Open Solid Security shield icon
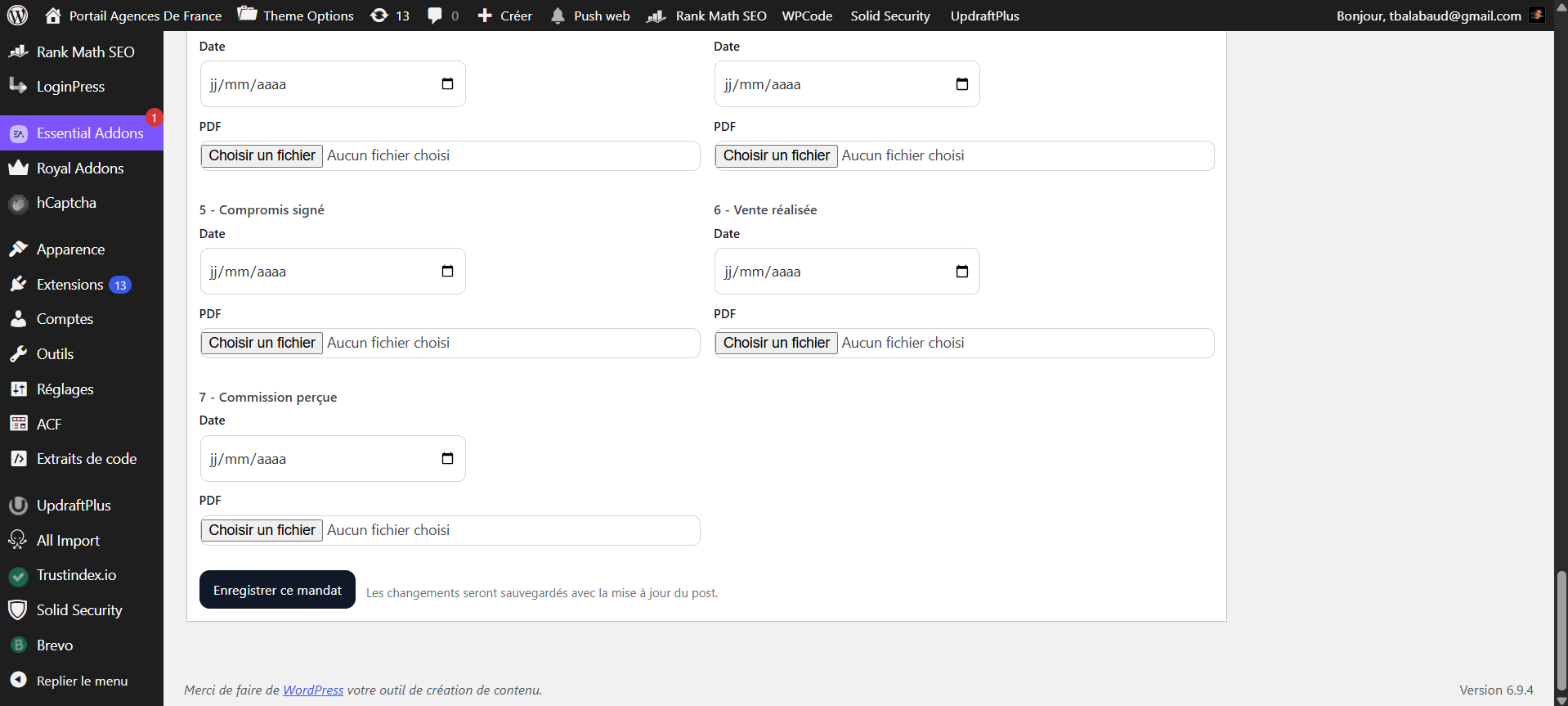The image size is (1568, 706). [x=18, y=610]
